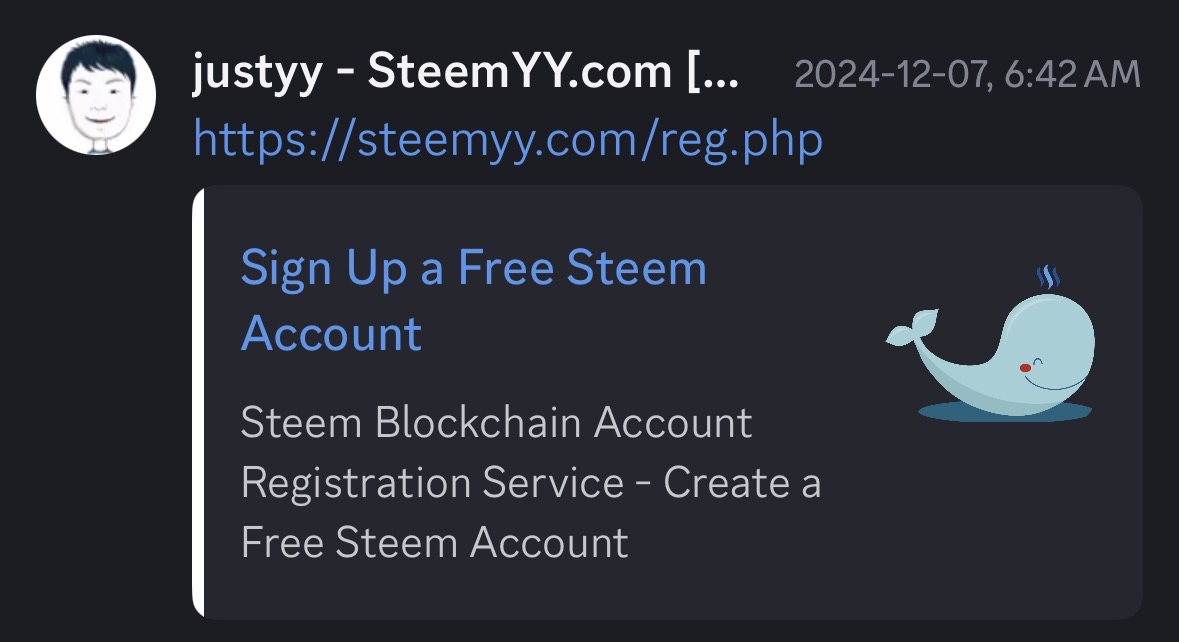Click the message timestamp 2024-12-07, 6:42 AM
The height and width of the screenshot is (642, 1179).
click(x=966, y=75)
